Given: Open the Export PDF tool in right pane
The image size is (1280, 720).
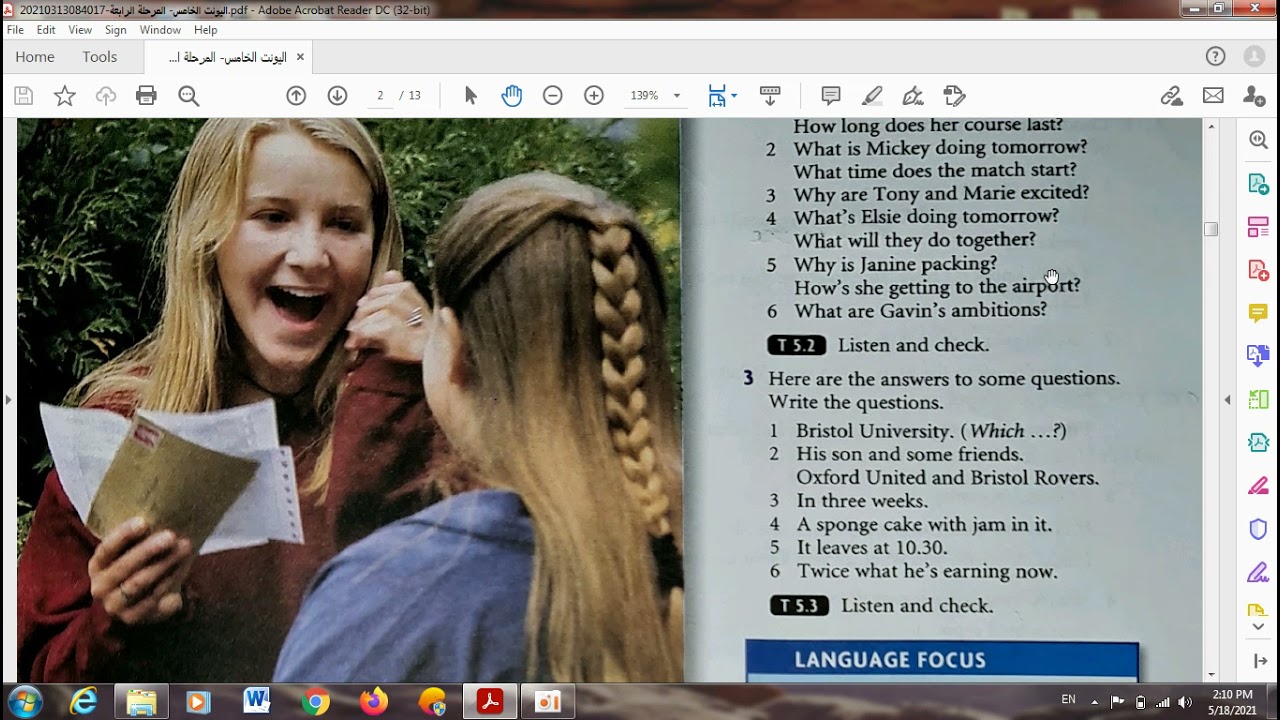Looking at the screenshot, I should [1258, 184].
